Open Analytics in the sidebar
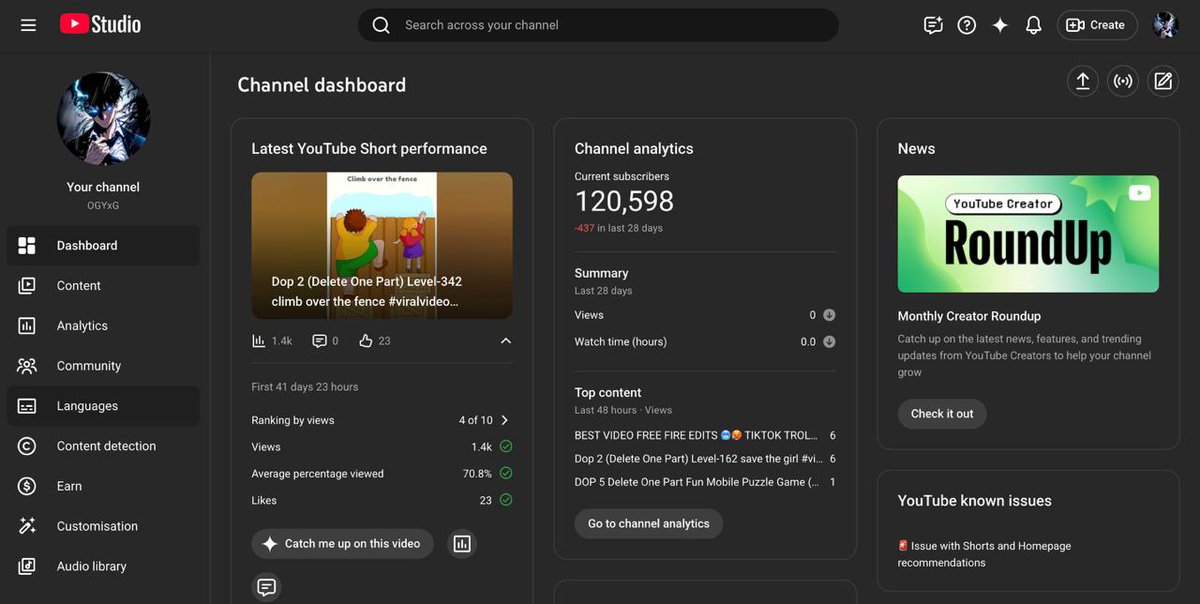Image resolution: width=1200 pixels, height=604 pixels. 103,325
